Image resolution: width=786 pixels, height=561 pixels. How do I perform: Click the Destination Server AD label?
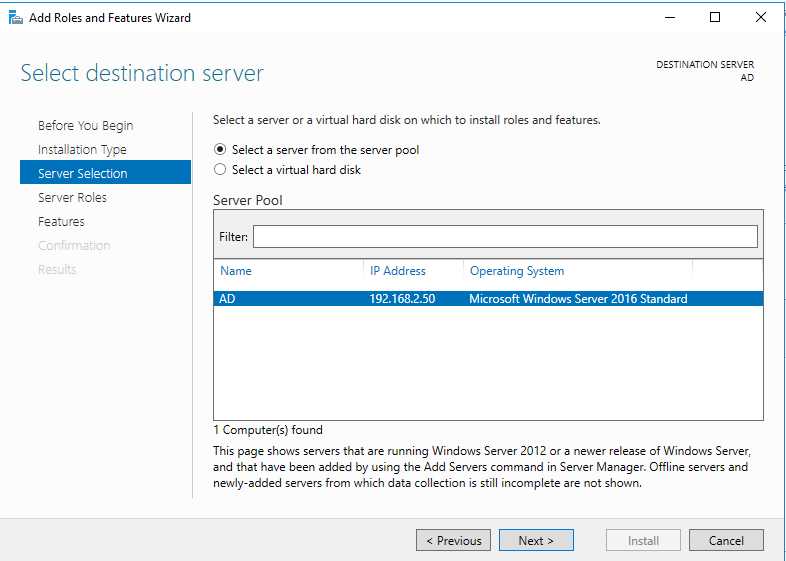705,71
